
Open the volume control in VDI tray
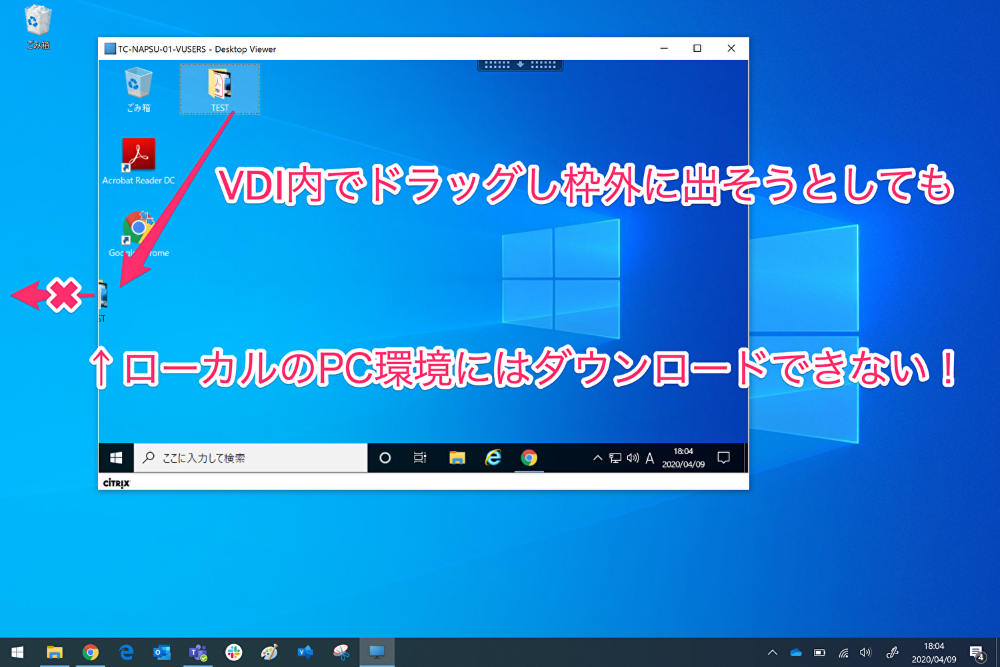point(633,458)
